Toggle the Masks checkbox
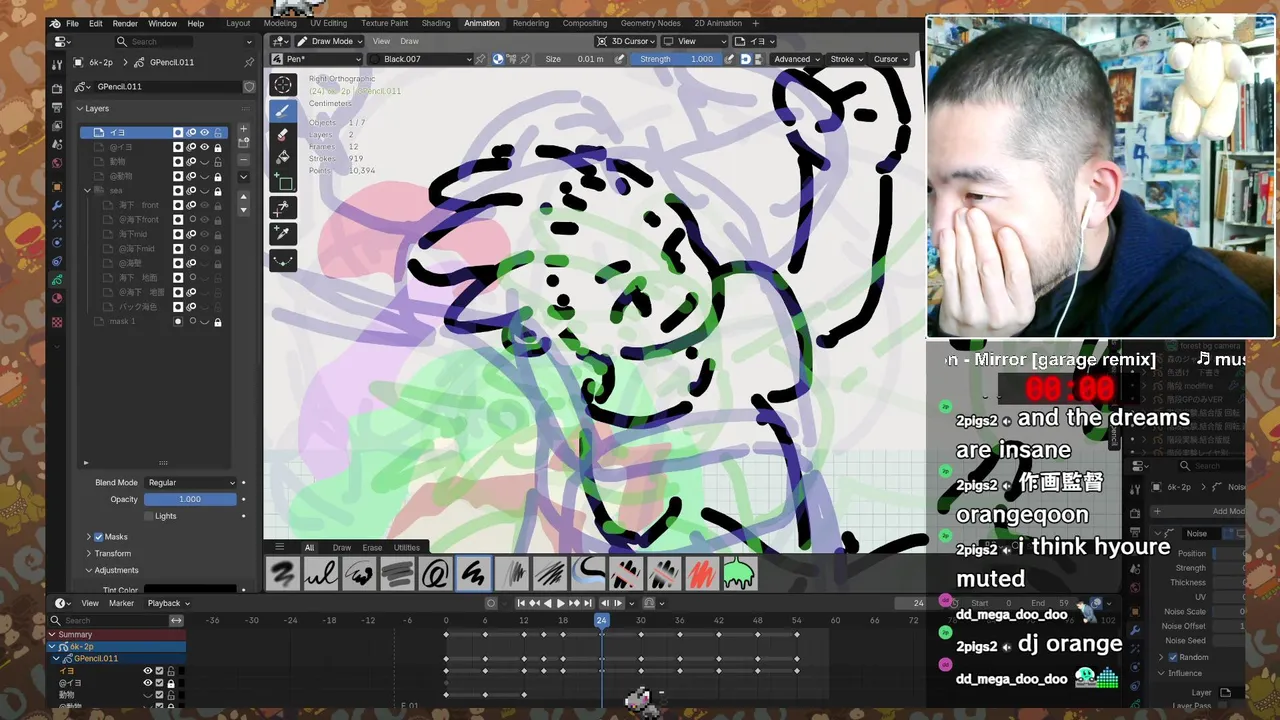 coord(98,537)
